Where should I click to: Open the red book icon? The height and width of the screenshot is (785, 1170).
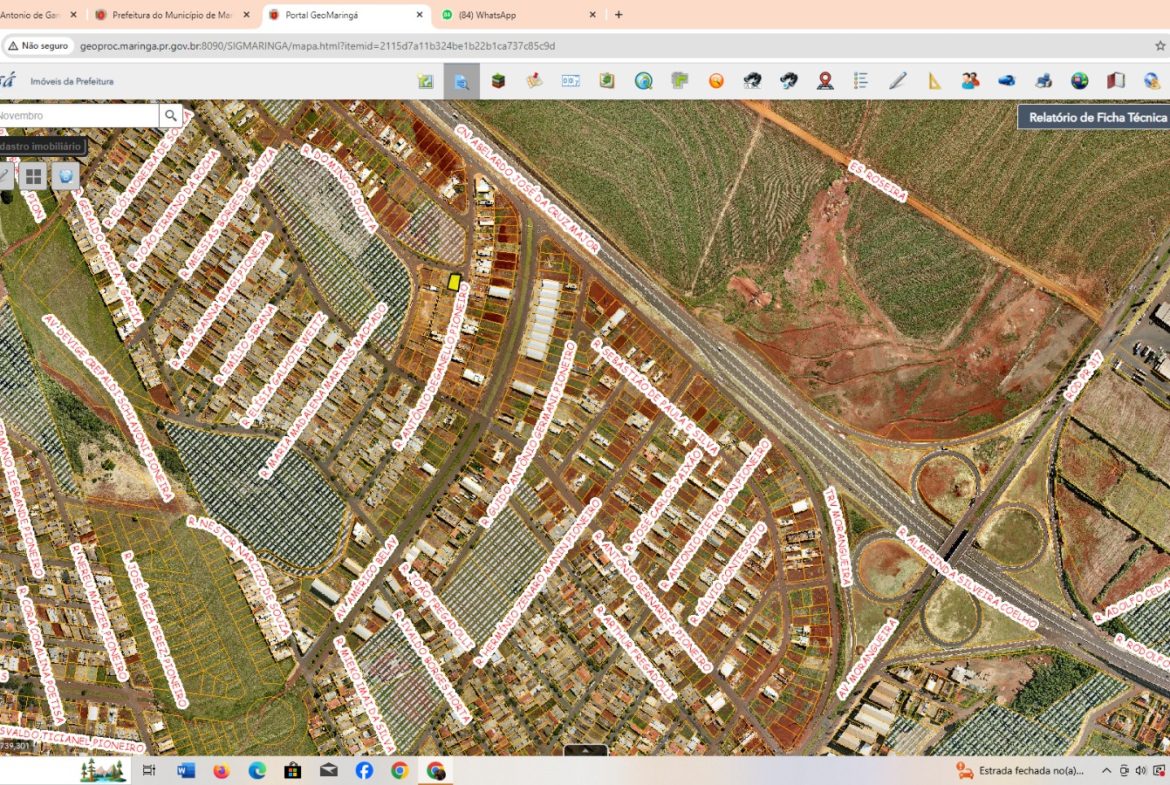pyautogui.click(x=1116, y=81)
